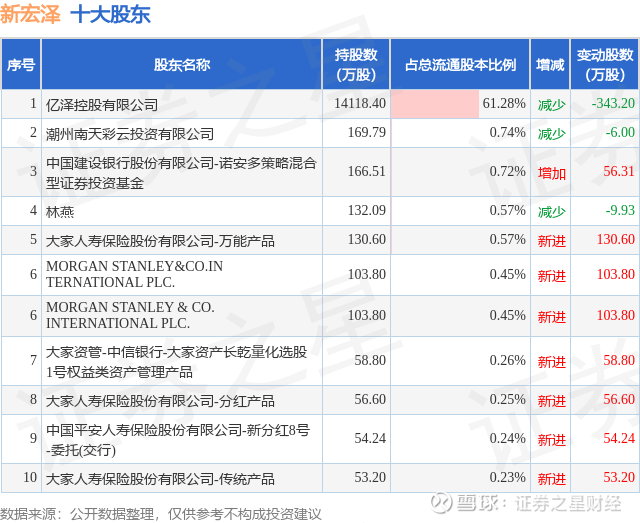Select shareholder 林燕
The width and height of the screenshot is (640, 523).
tap(60, 212)
